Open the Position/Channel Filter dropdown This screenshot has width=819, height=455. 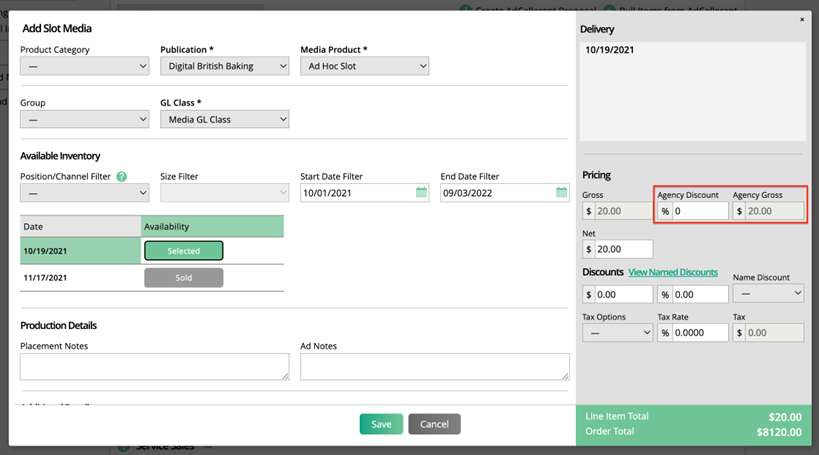pyautogui.click(x=85, y=193)
